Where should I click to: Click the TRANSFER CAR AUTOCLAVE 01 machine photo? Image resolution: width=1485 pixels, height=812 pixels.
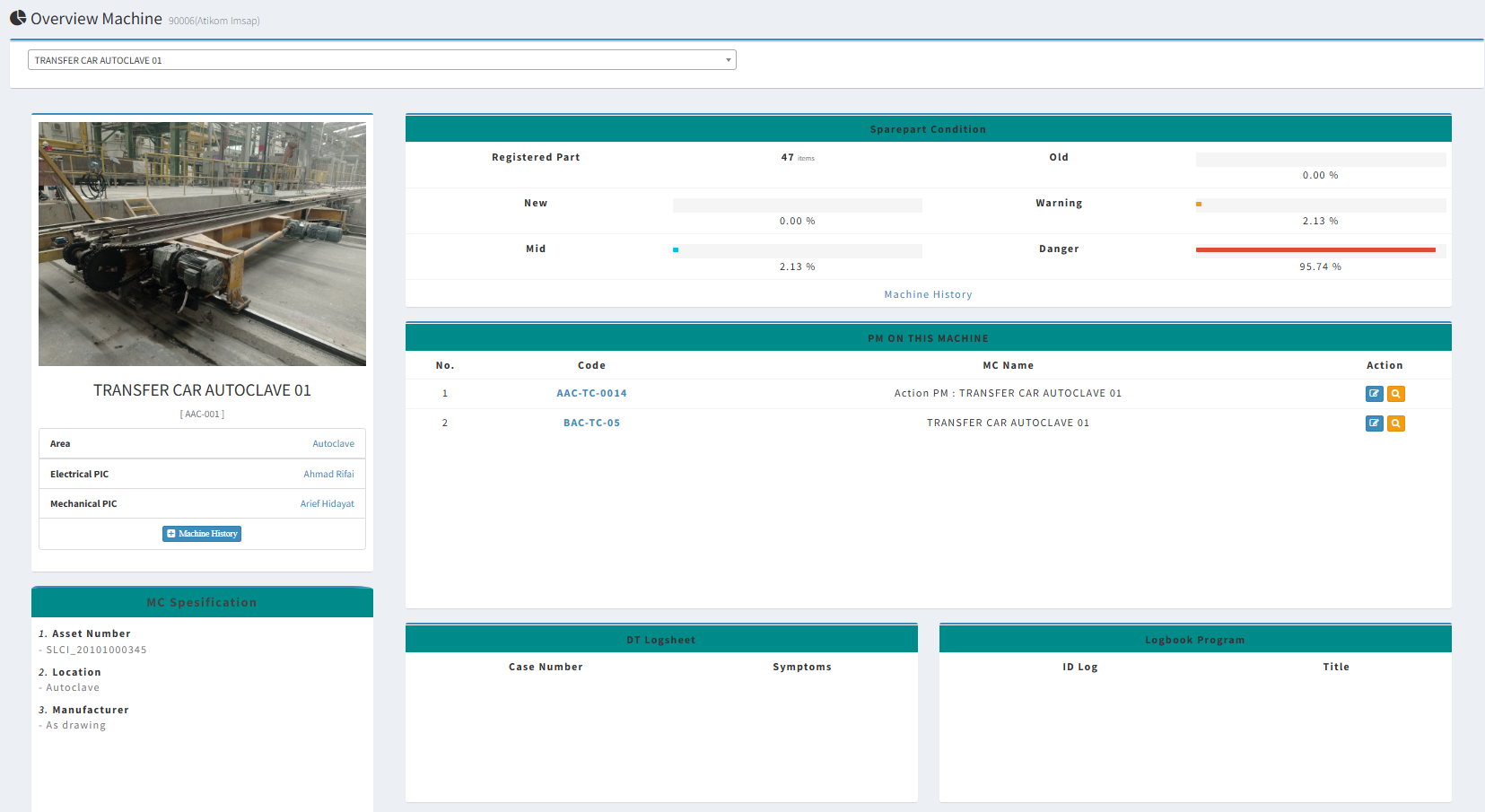pos(202,243)
